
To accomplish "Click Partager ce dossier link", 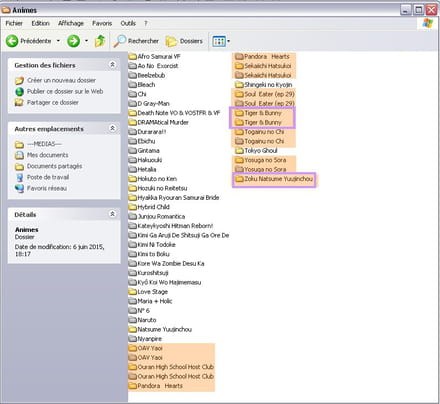I will click(x=53, y=102).
